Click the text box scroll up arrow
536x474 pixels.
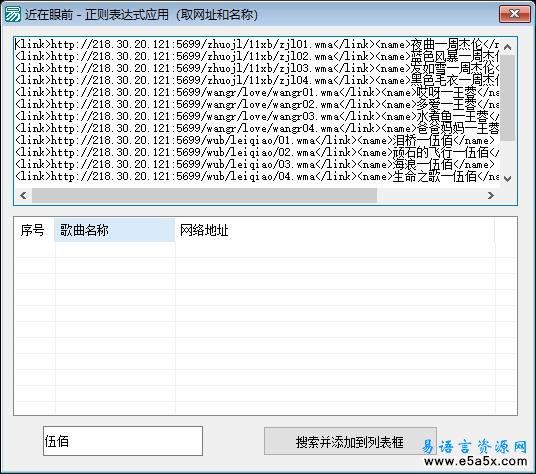coord(507,47)
